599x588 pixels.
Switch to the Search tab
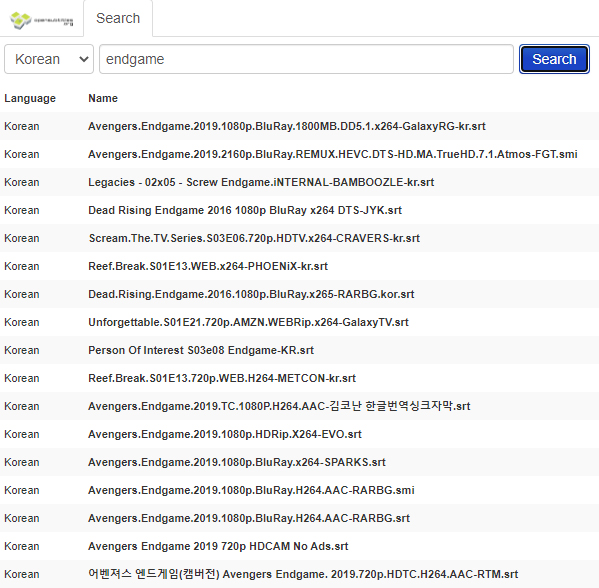coord(118,18)
